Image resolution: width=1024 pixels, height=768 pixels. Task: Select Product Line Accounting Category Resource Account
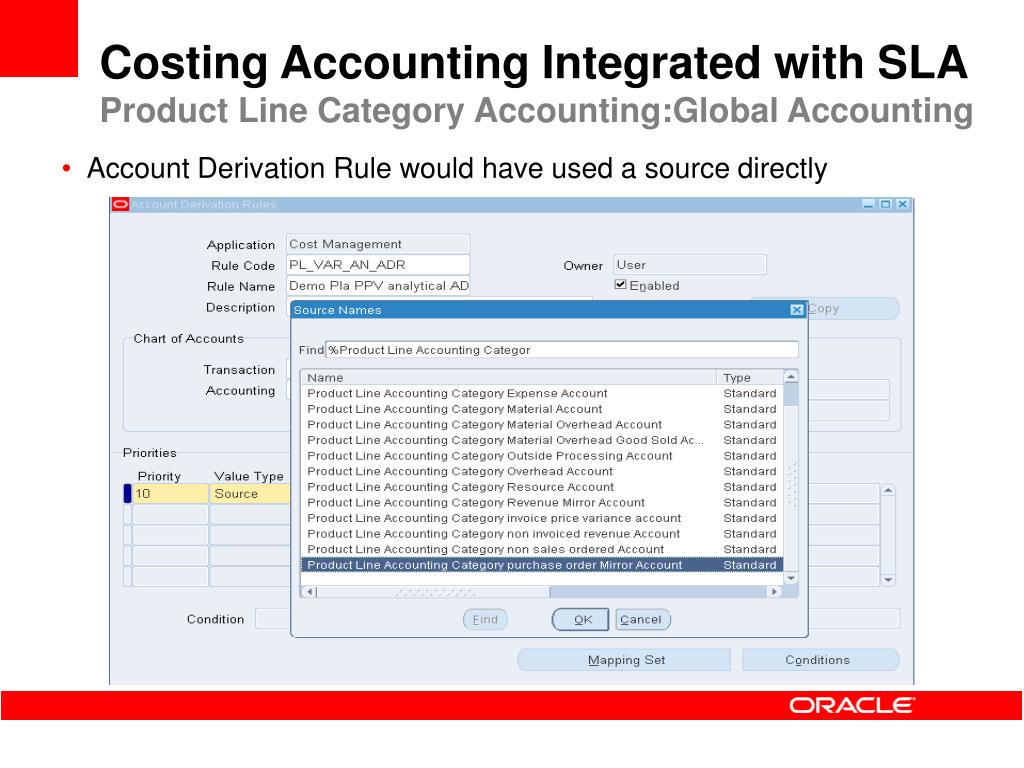coord(541,487)
